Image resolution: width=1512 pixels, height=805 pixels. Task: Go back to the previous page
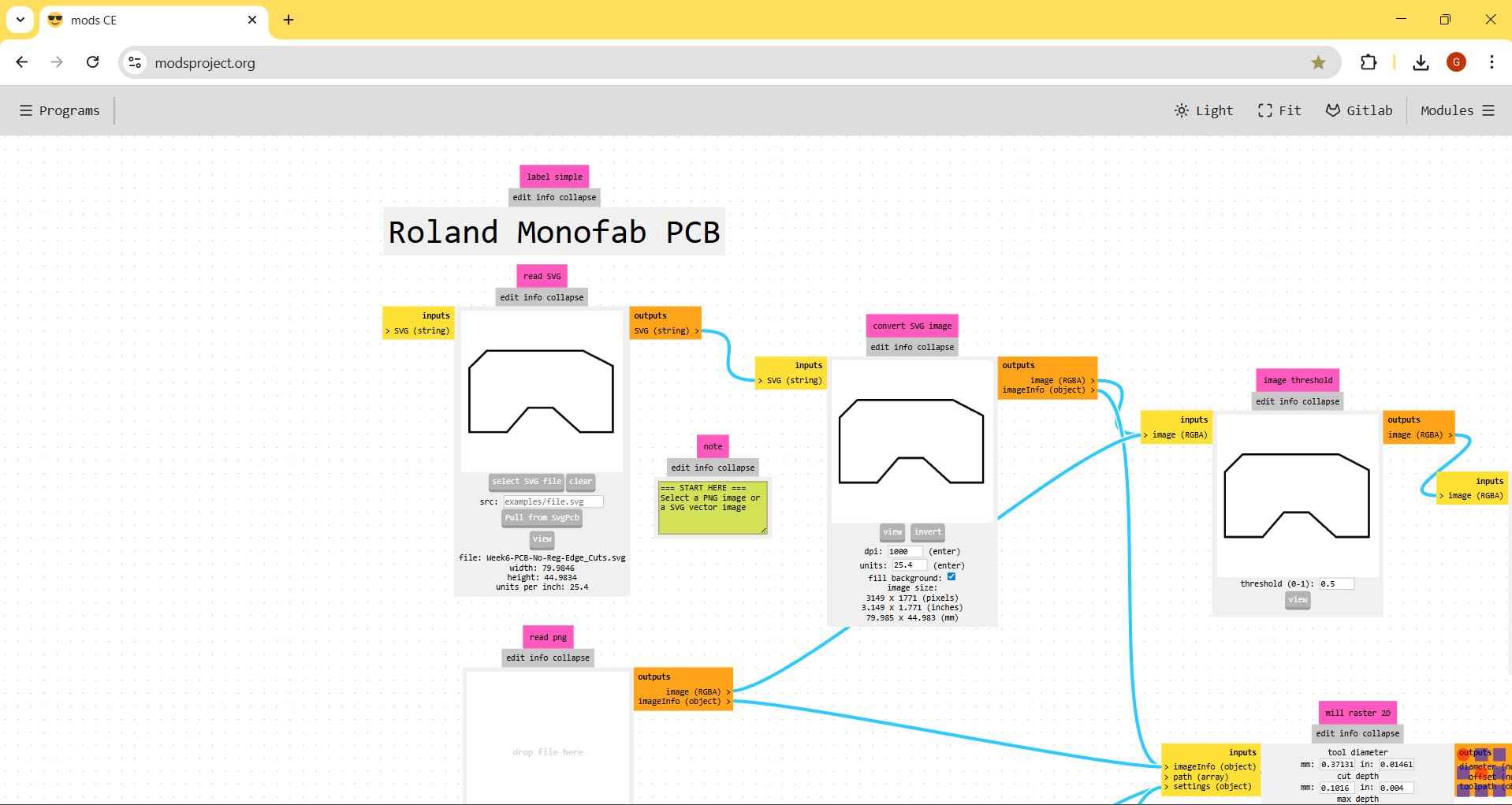[x=22, y=62]
